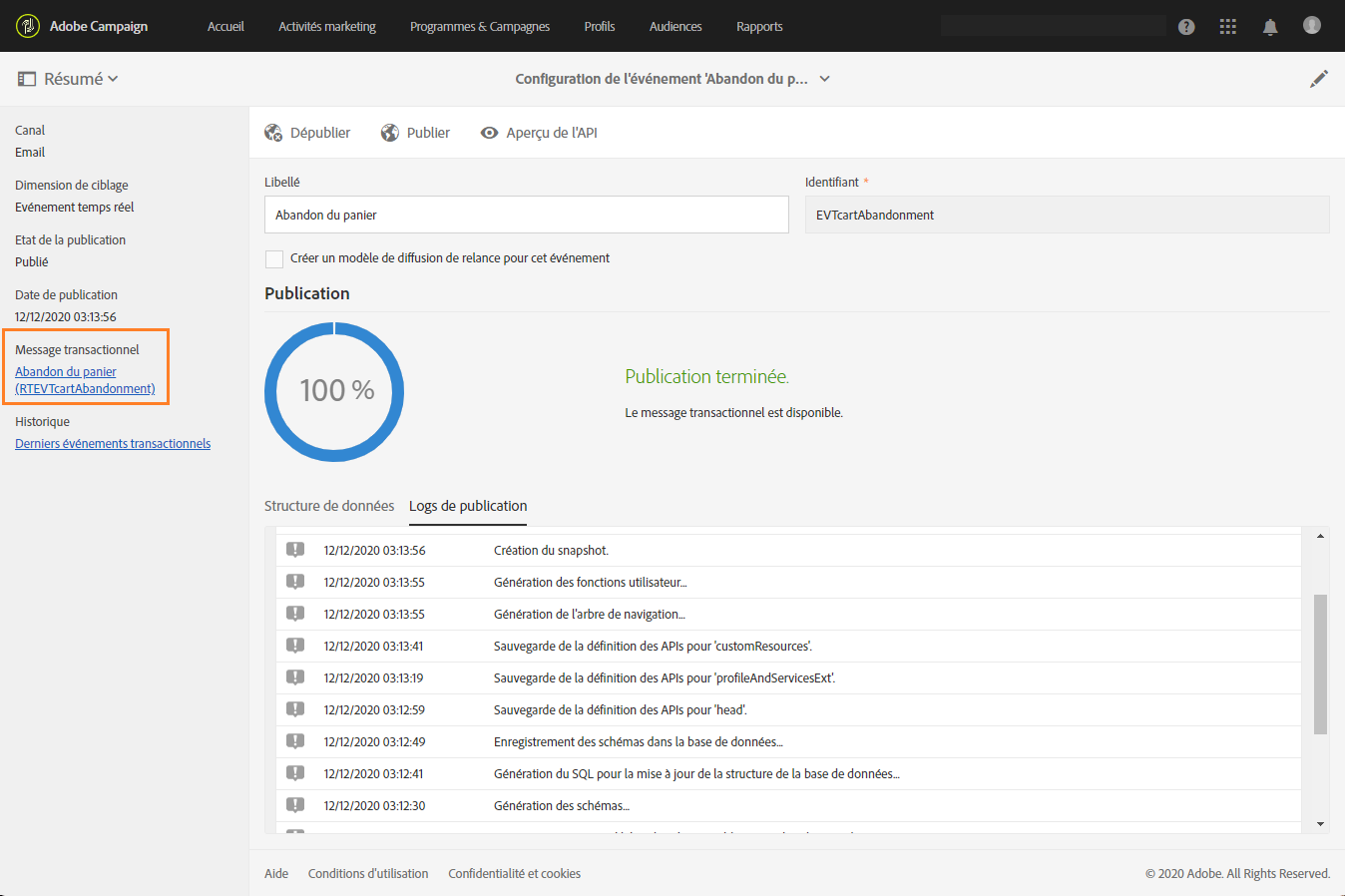Select 'Publié' publication state value
This screenshot has height=896, width=1345.
32,262
